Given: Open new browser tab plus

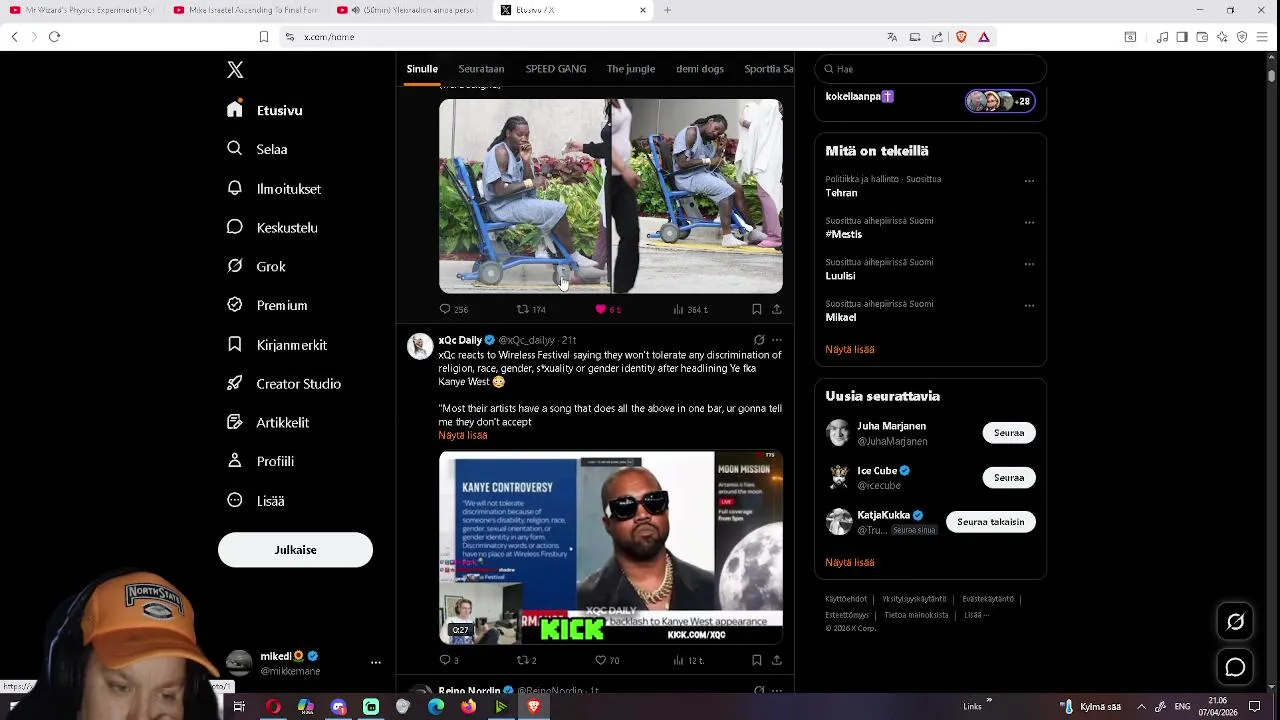Looking at the screenshot, I should pyautogui.click(x=667, y=10).
